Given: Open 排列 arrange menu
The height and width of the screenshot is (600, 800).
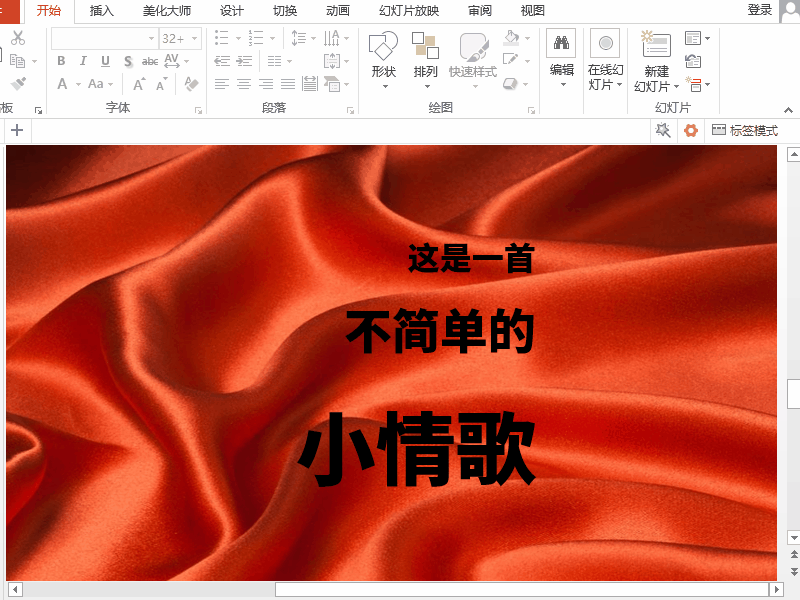Looking at the screenshot, I should coord(426,60).
